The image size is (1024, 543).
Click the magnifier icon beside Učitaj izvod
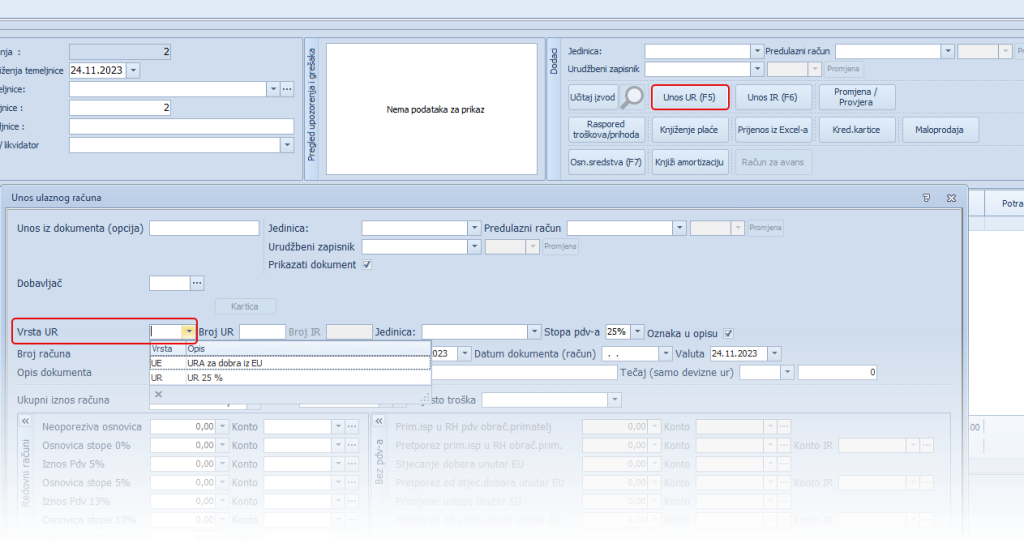[x=634, y=97]
